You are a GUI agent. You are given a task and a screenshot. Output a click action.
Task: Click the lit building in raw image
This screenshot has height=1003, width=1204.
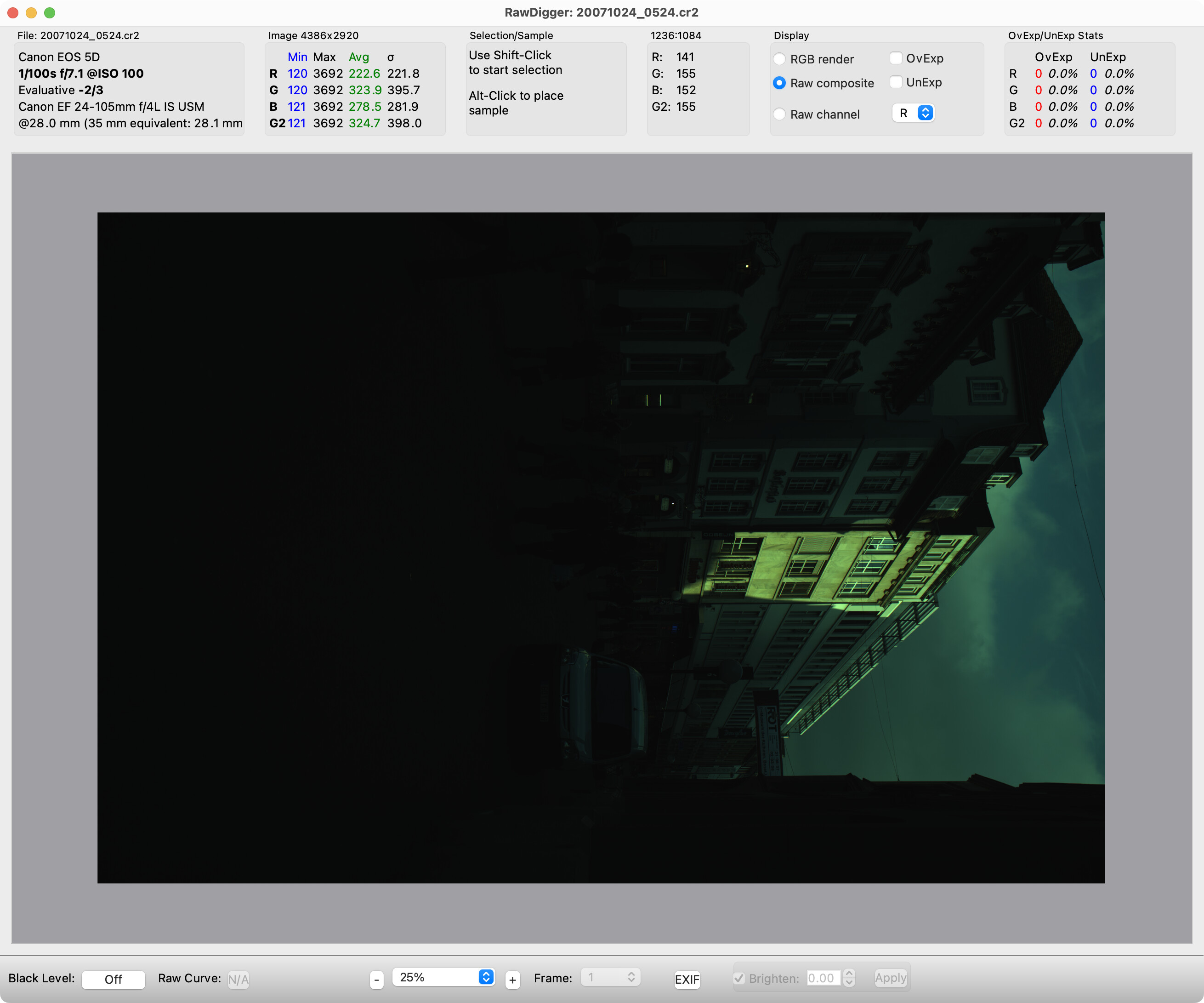pos(814,568)
